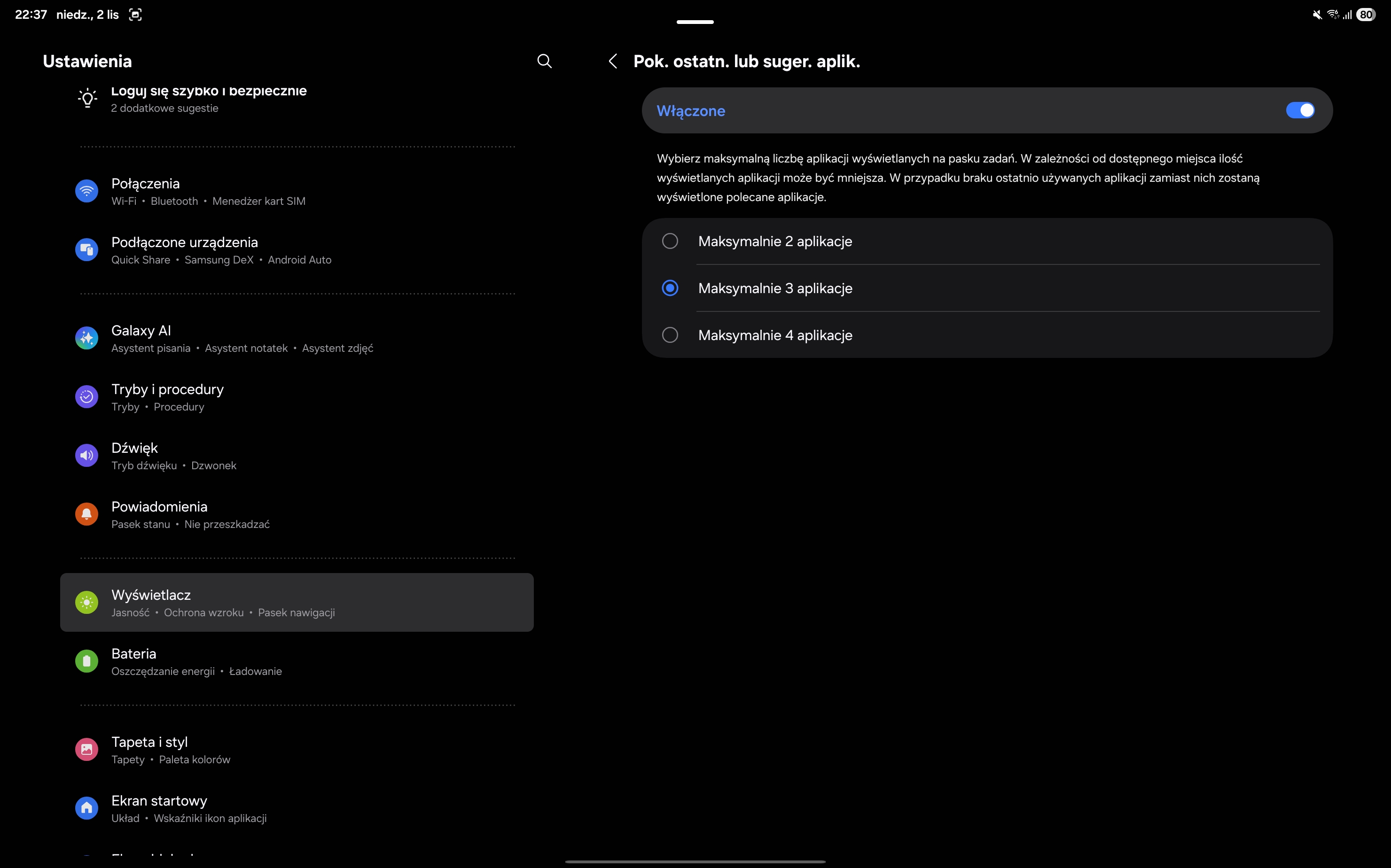
Task: Select Maksymalnie 2 aplikacje radio option
Action: click(x=670, y=241)
